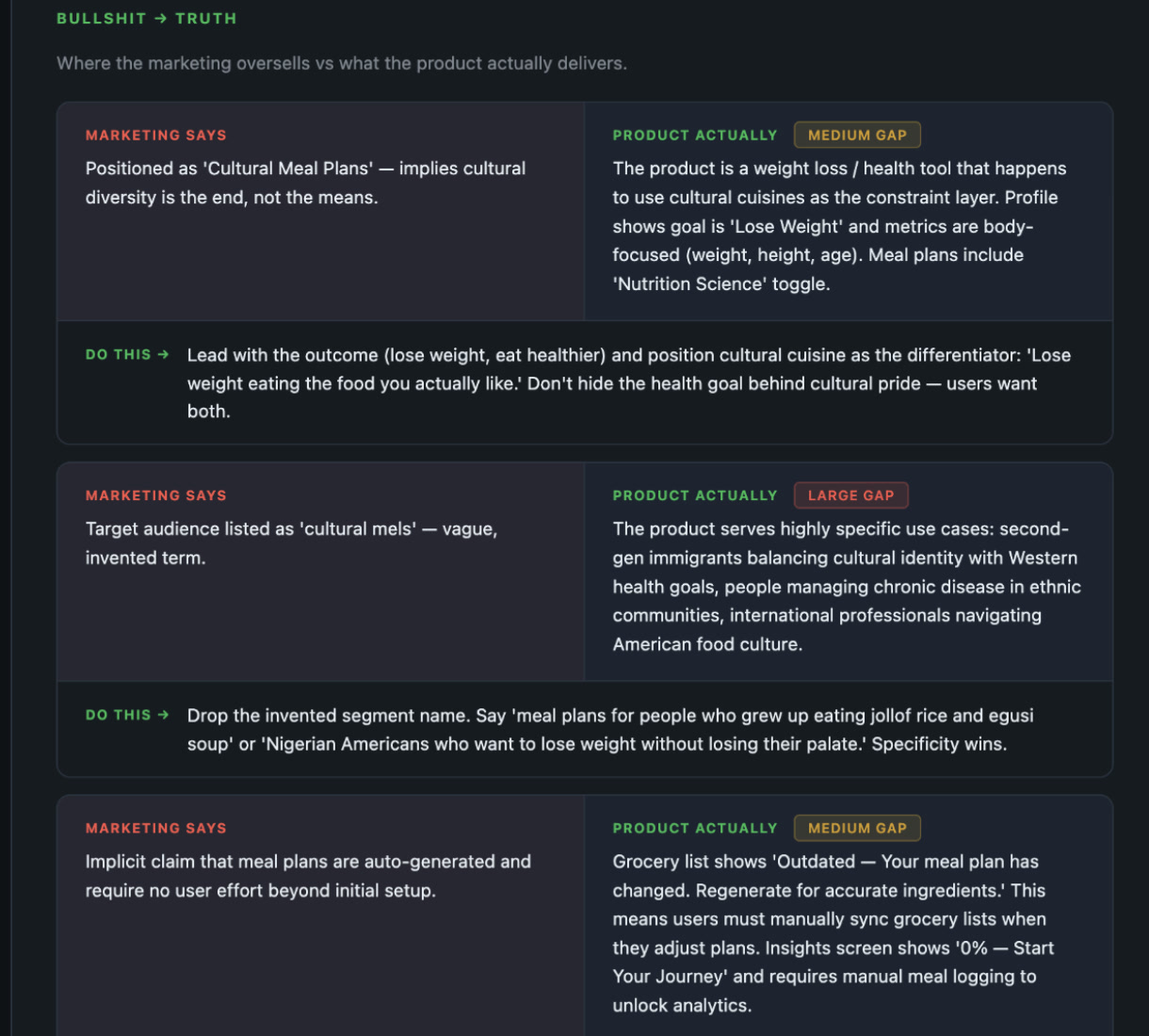Click the 'Drop the invented segment name' recommendation
Image resolution: width=1149 pixels, height=1036 pixels.
click(x=610, y=730)
